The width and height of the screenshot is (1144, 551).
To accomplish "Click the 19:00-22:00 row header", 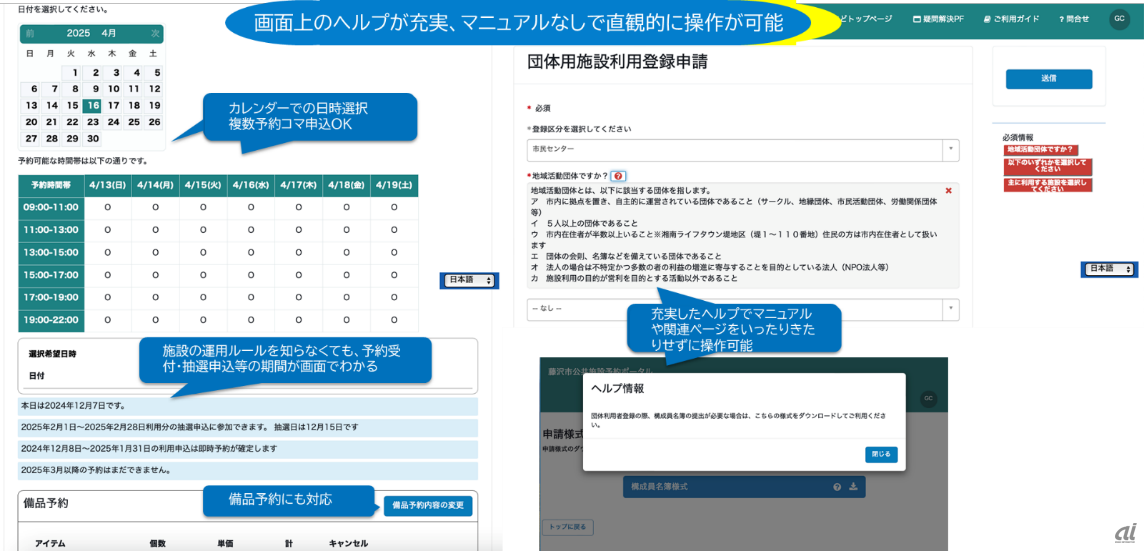I will pos(51,320).
